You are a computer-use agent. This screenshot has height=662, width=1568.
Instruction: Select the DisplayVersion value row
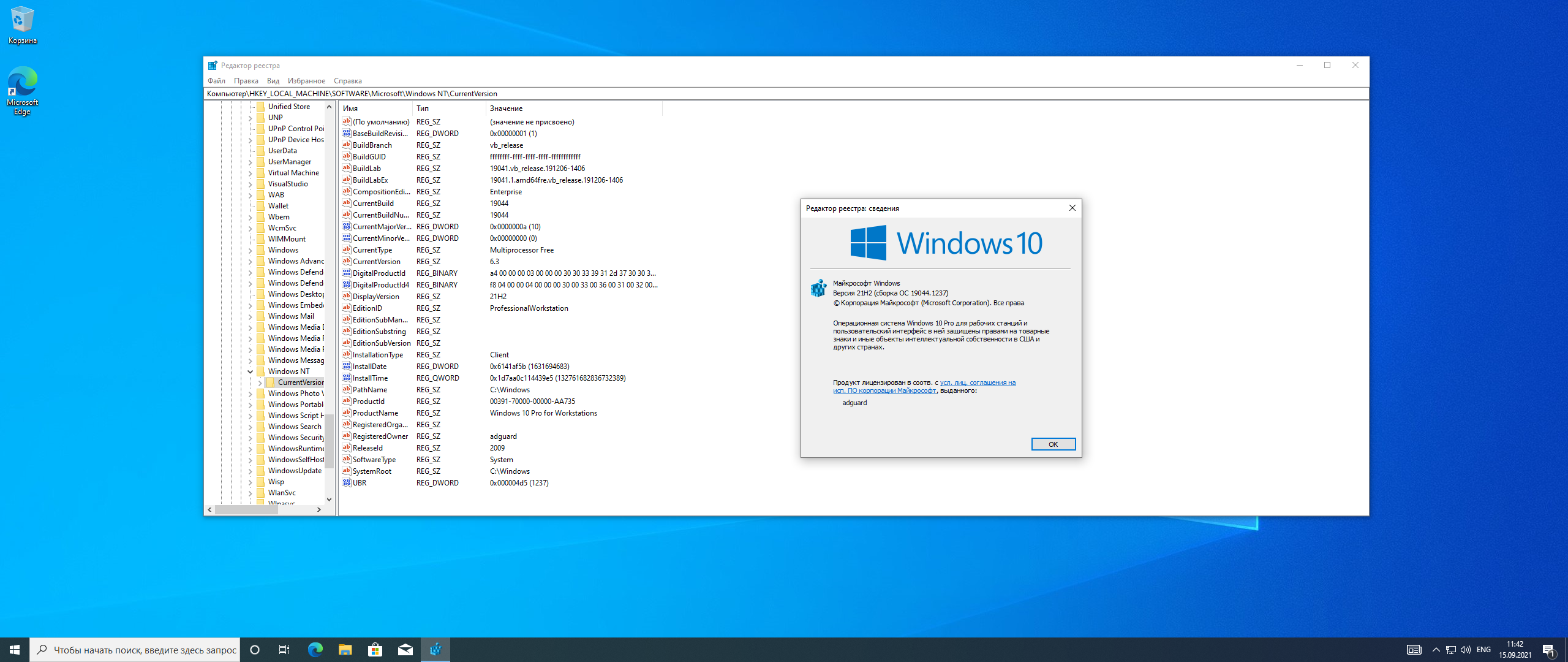click(x=500, y=296)
